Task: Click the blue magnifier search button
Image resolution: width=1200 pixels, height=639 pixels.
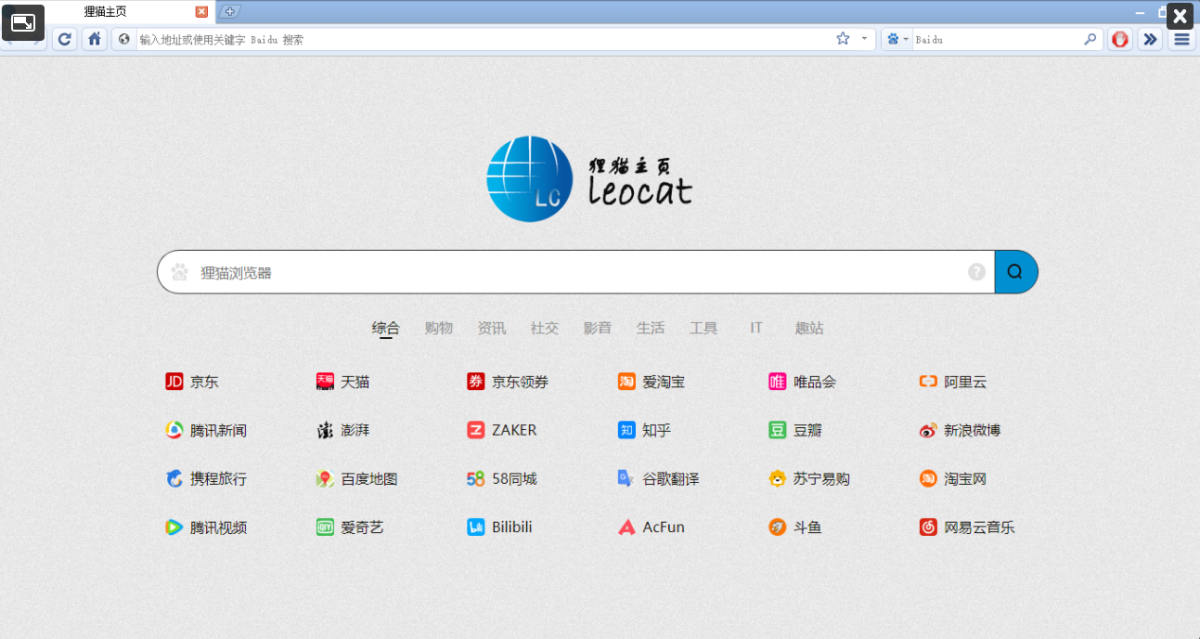Action: point(1016,271)
